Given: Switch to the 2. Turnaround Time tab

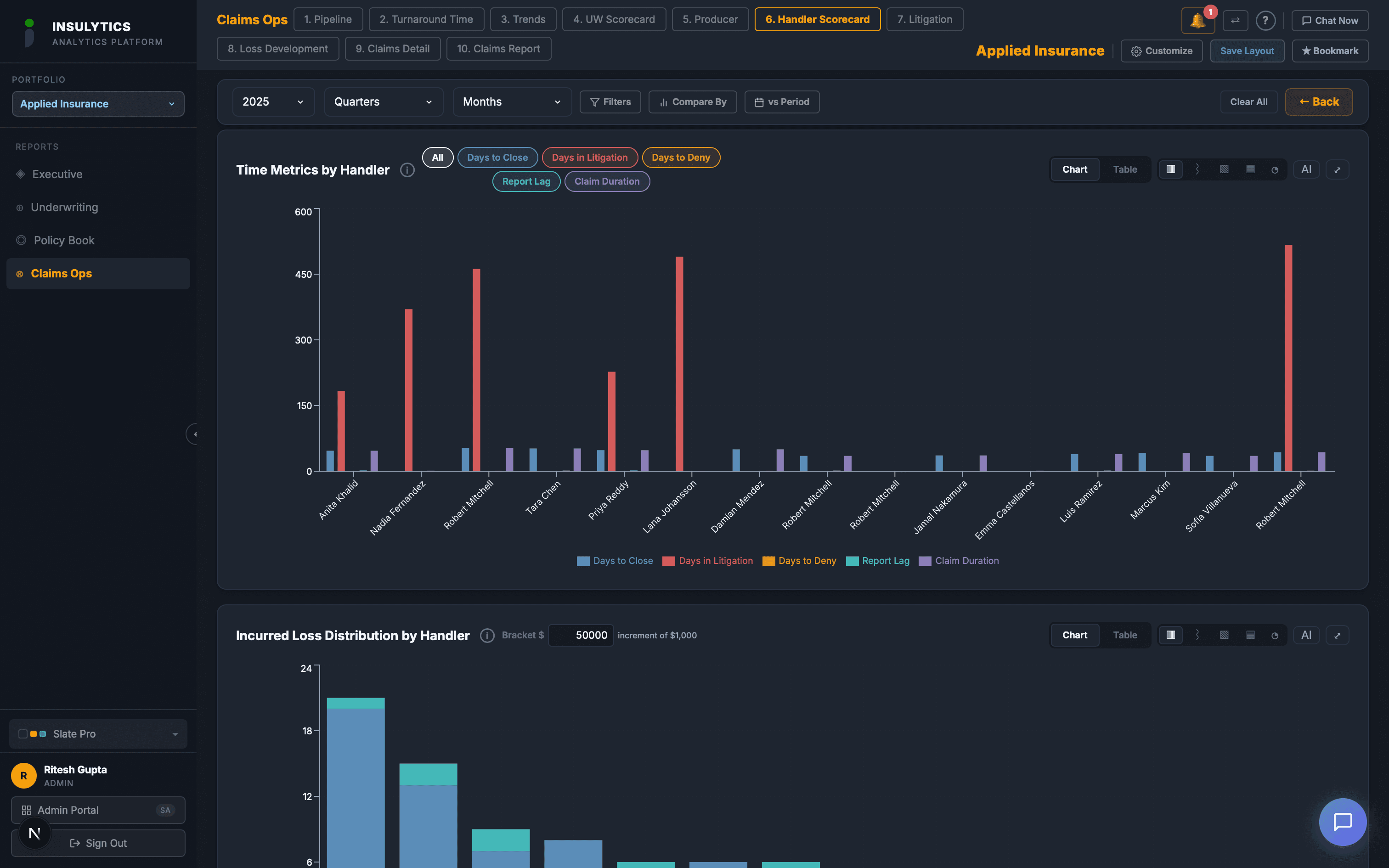Looking at the screenshot, I should pyautogui.click(x=426, y=19).
